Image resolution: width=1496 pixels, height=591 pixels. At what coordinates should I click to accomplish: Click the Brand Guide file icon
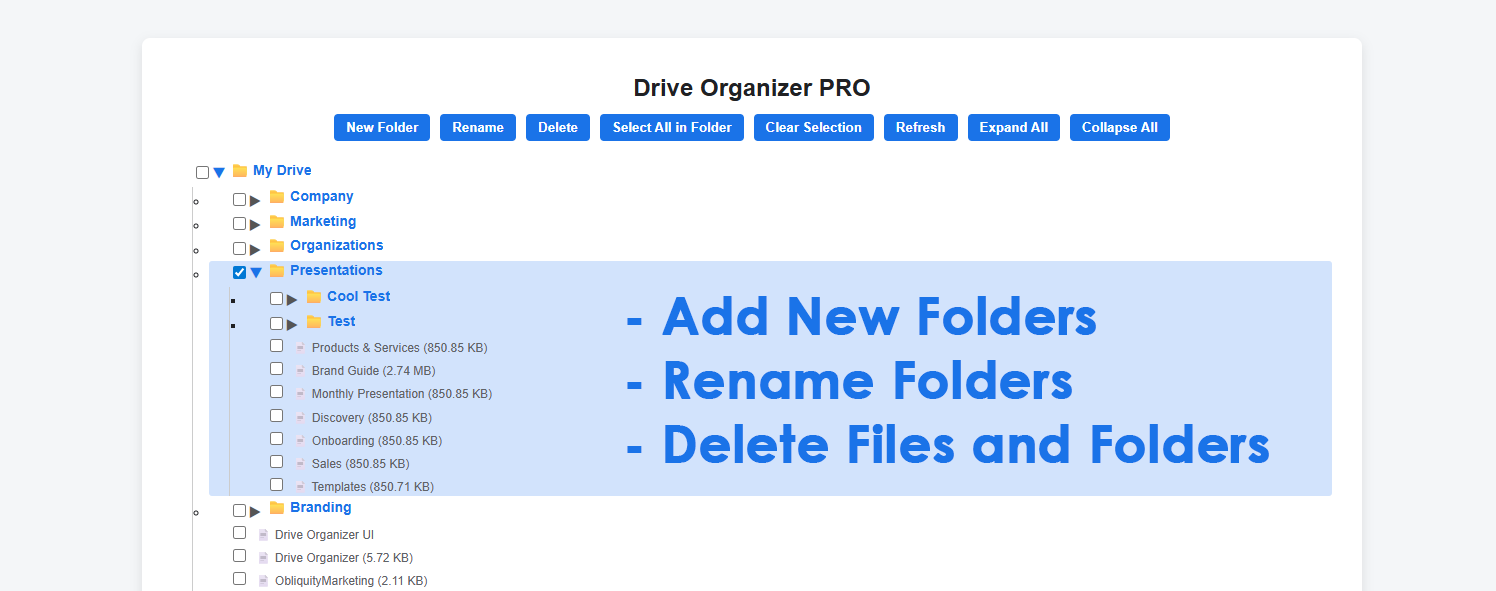tap(300, 371)
